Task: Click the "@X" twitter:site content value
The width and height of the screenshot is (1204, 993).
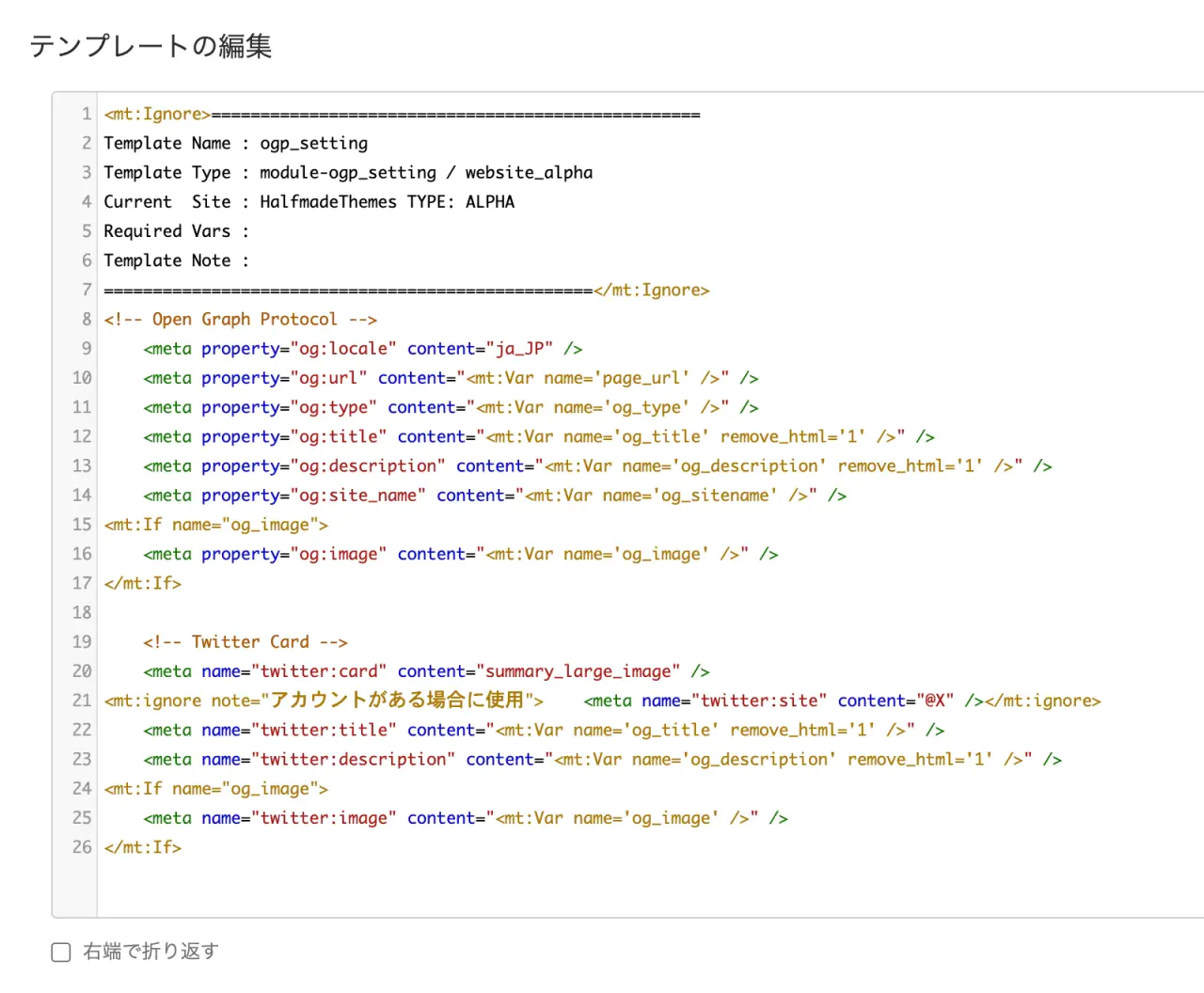Action: point(935,701)
